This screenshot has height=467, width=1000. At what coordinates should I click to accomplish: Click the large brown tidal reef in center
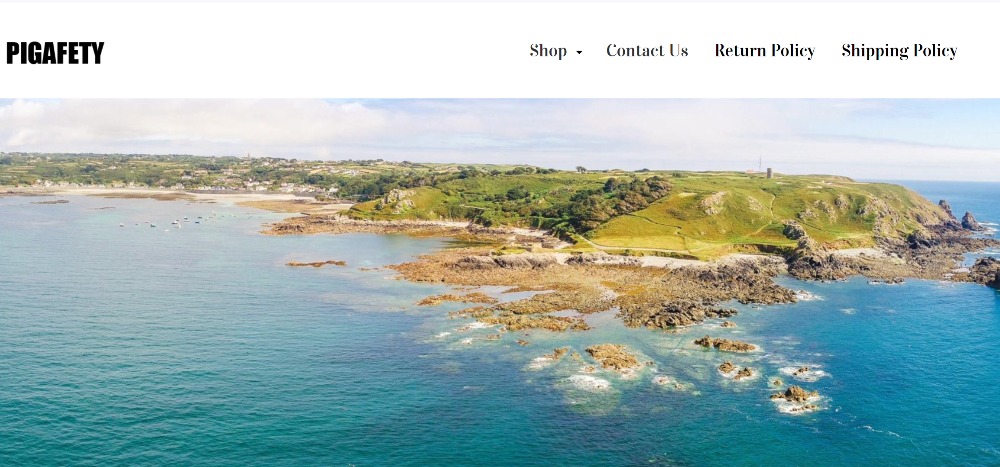593,287
